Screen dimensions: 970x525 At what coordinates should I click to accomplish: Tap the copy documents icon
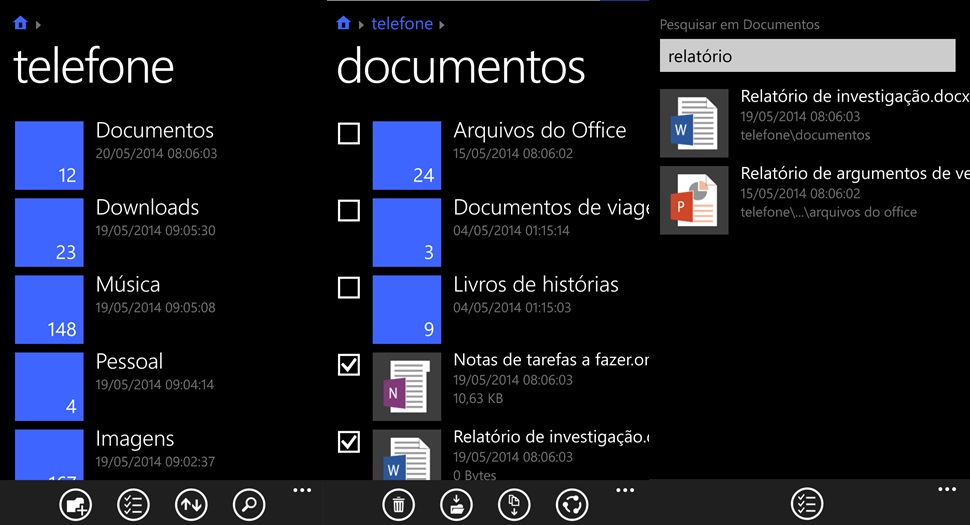point(514,504)
